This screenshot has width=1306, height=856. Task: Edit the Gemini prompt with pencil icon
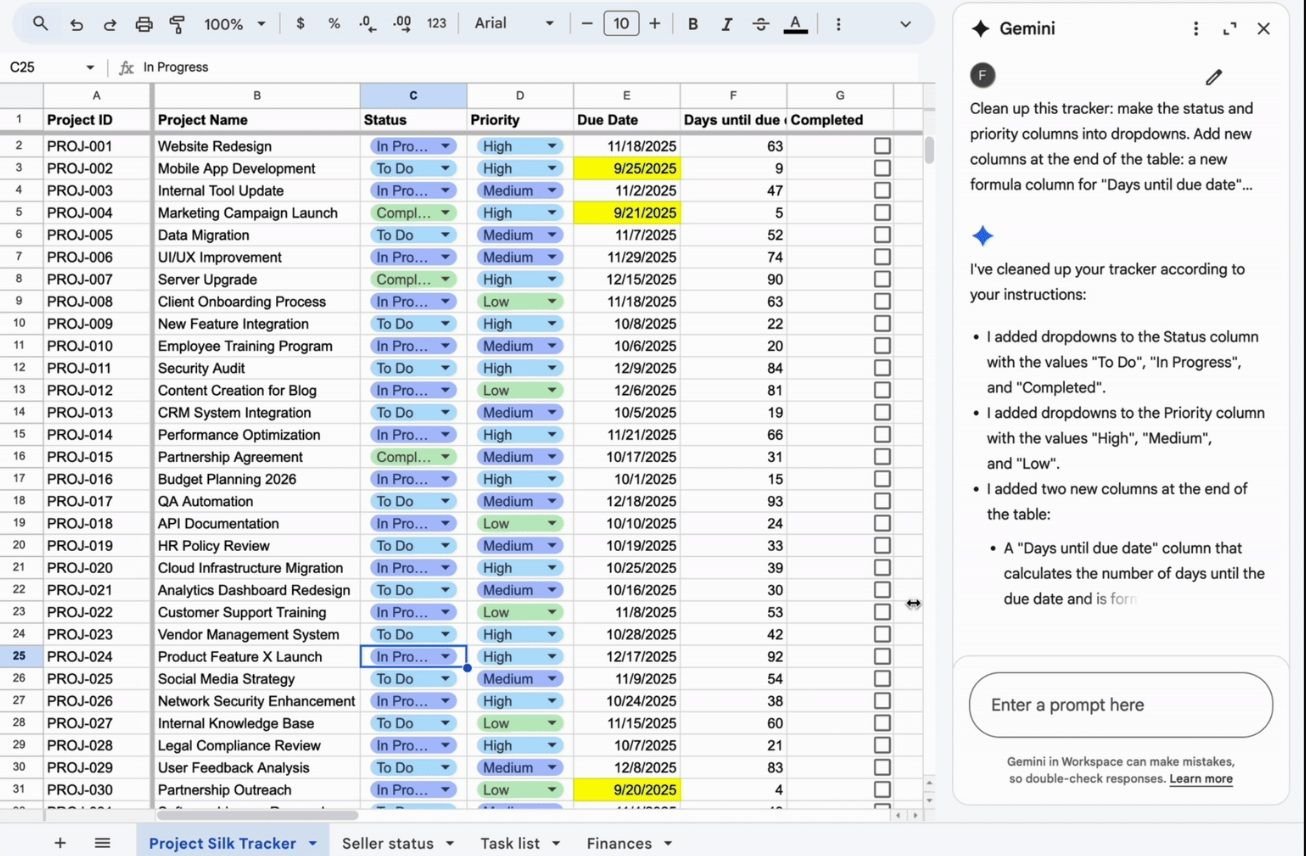(x=1213, y=77)
